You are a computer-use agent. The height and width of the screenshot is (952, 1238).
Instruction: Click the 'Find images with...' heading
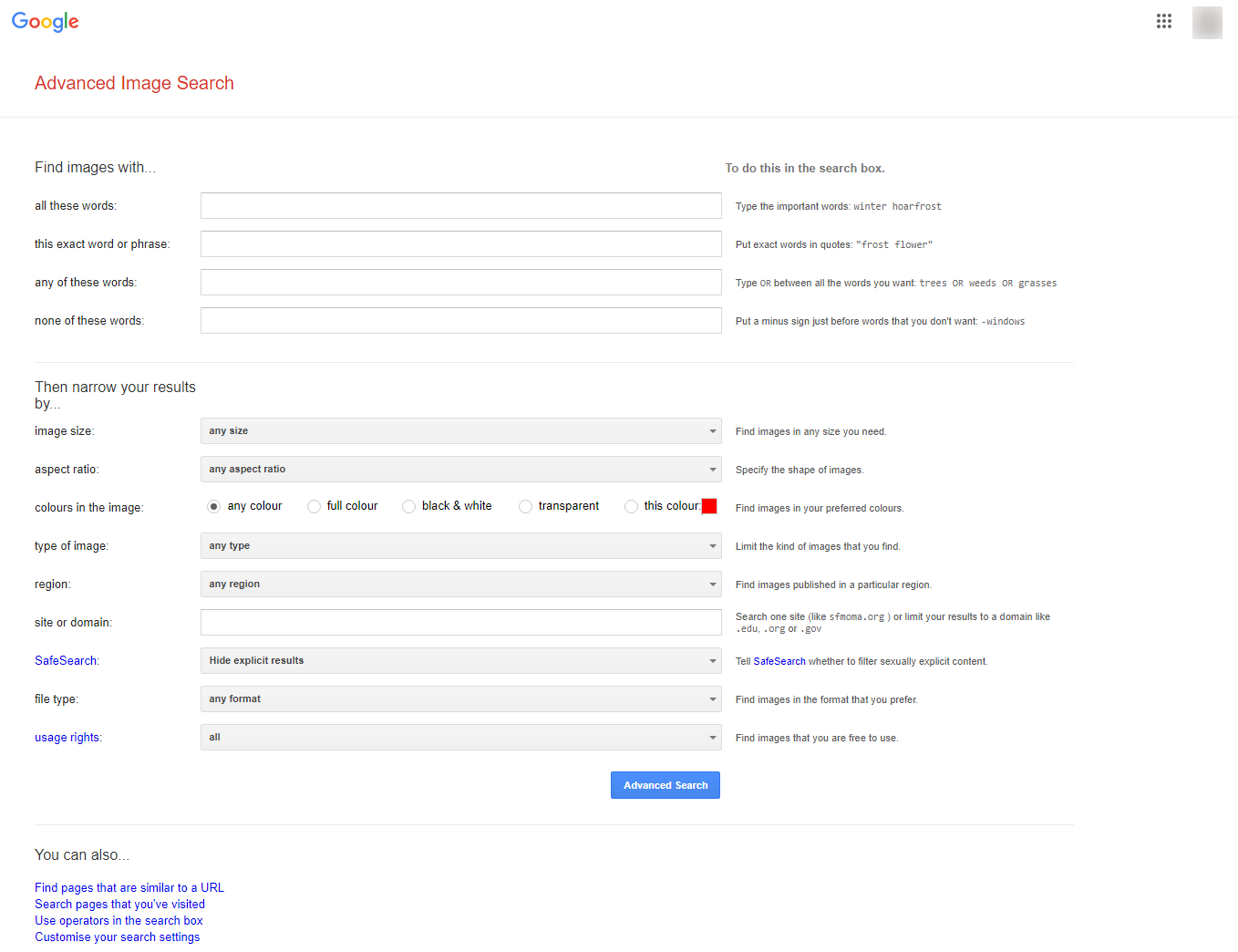tap(95, 168)
